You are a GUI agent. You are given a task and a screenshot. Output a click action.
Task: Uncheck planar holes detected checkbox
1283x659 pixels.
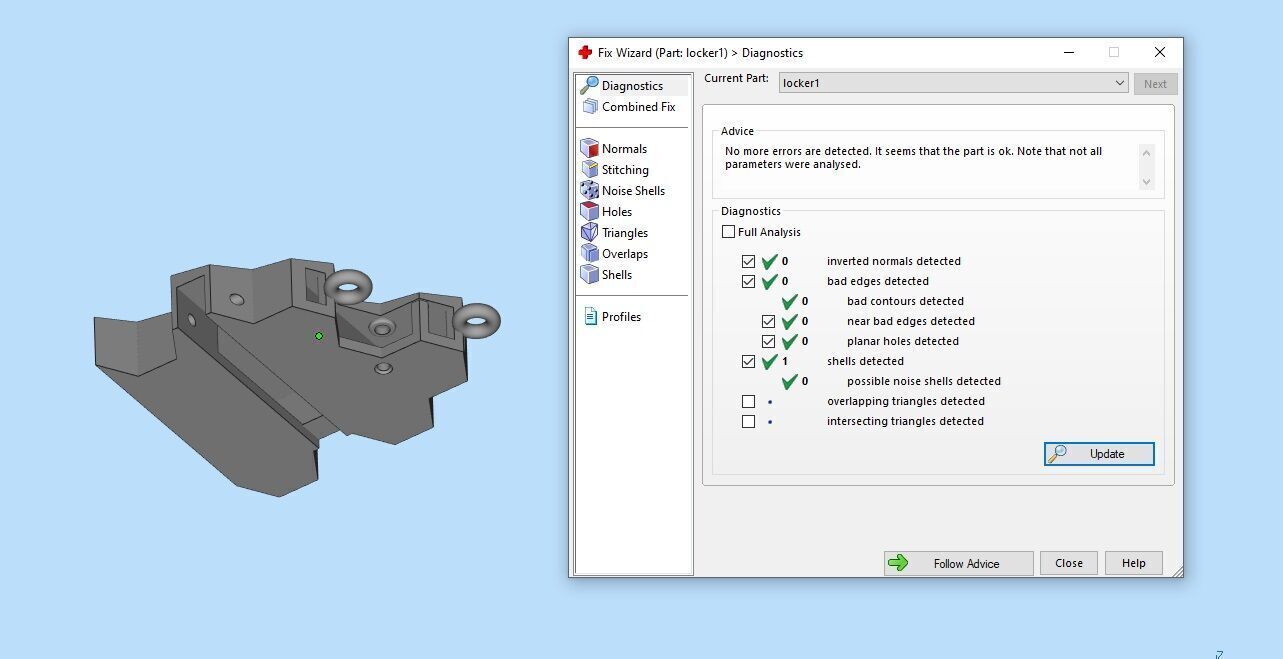pyautogui.click(x=768, y=341)
